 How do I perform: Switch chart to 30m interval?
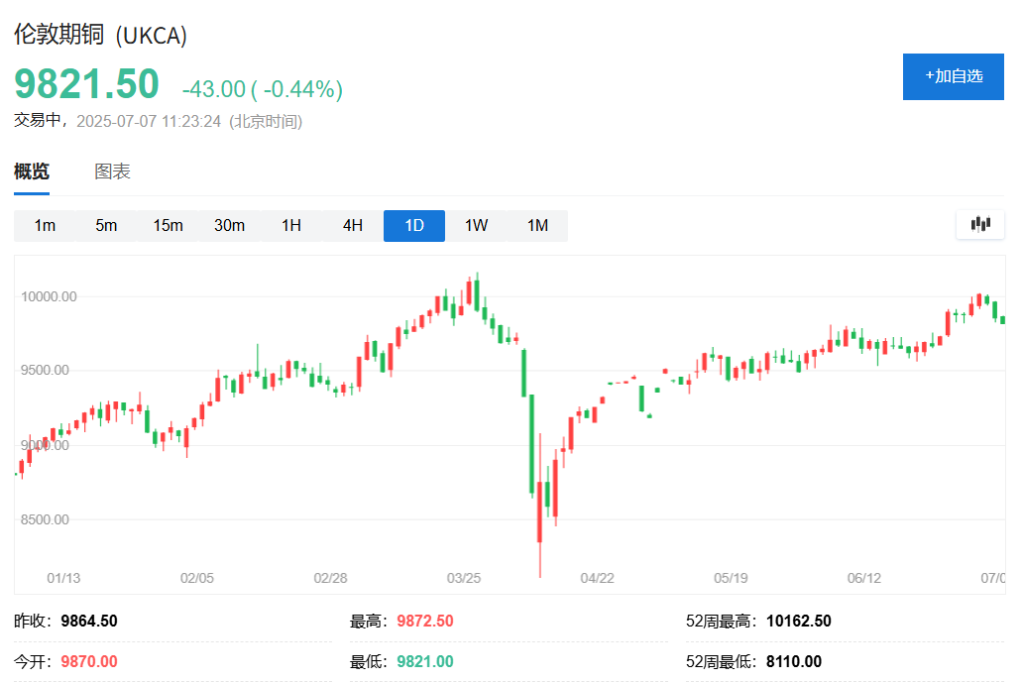(x=229, y=226)
